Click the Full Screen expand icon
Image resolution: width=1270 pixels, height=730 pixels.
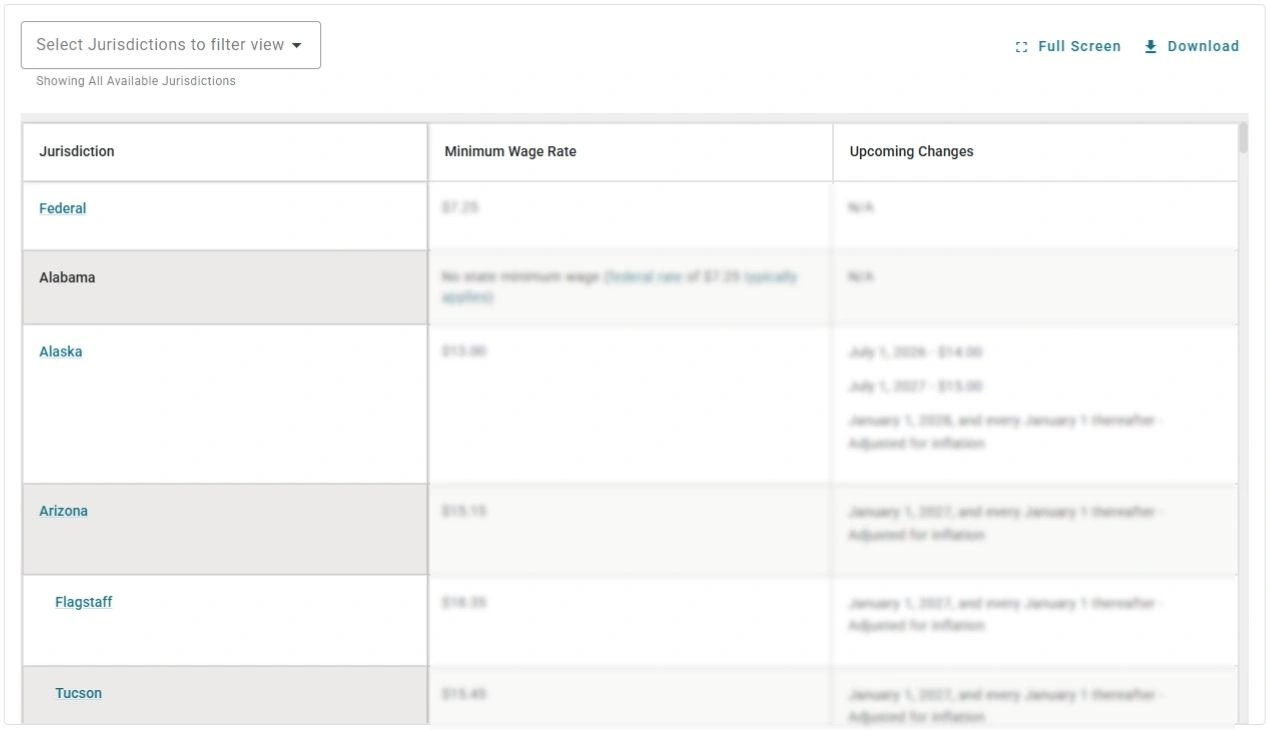click(1021, 47)
